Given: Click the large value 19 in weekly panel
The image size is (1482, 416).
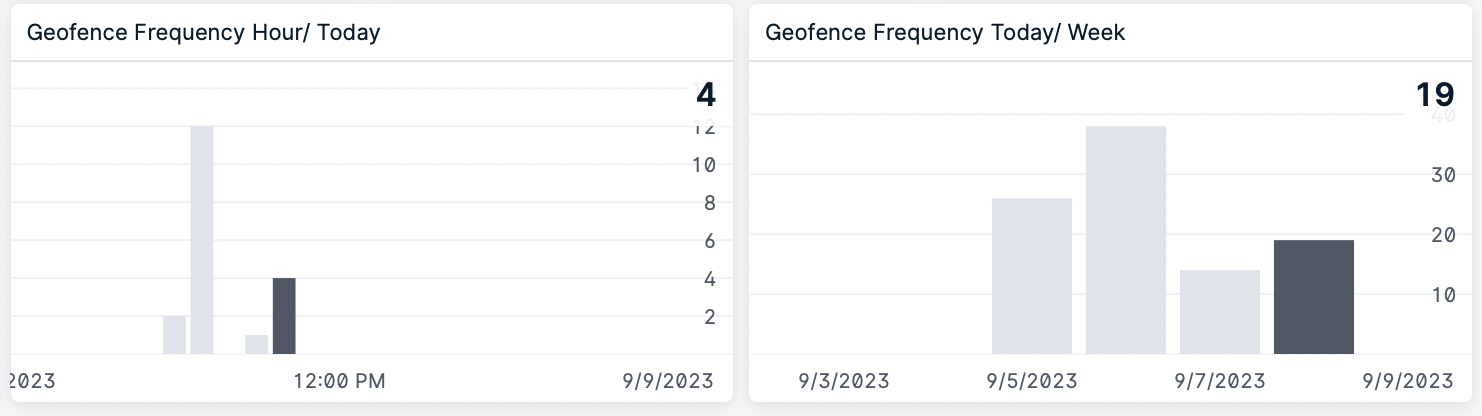Looking at the screenshot, I should click(1435, 95).
